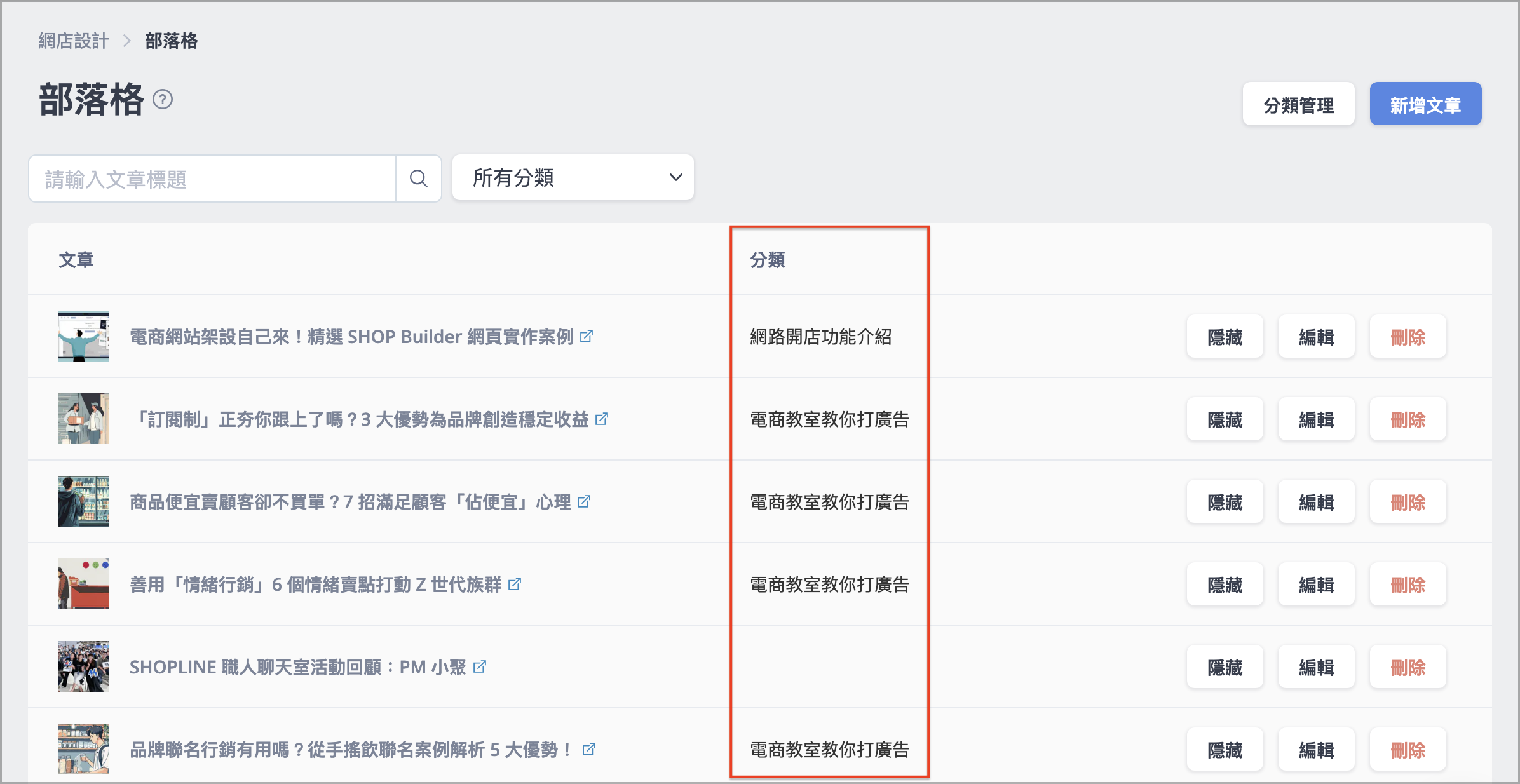Viewport: 1520px width, 784px height.
Task: Hide the SHOP Builder article
Action: pyautogui.click(x=1225, y=337)
